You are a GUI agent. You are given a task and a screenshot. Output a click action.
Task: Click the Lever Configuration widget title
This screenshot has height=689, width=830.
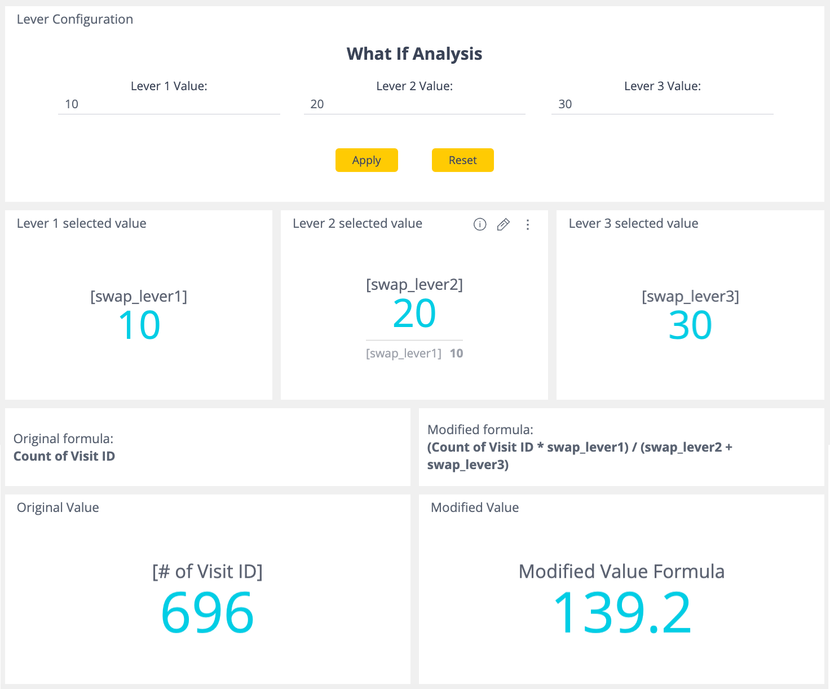(75, 19)
